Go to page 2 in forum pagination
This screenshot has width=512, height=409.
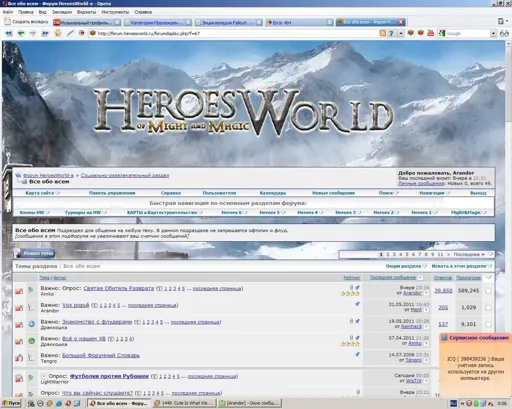coord(388,254)
